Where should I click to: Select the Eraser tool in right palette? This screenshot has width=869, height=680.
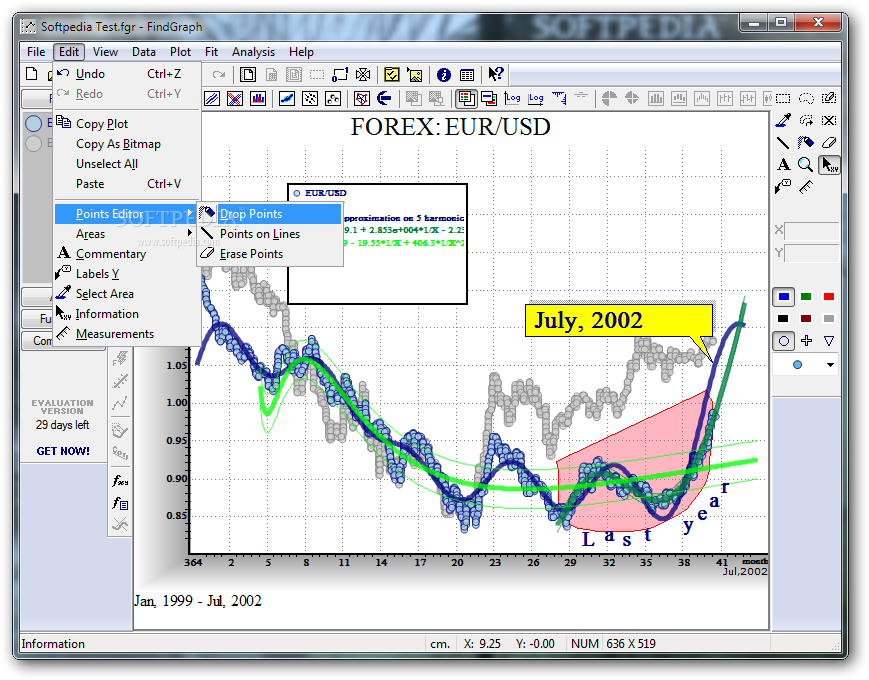click(x=829, y=142)
